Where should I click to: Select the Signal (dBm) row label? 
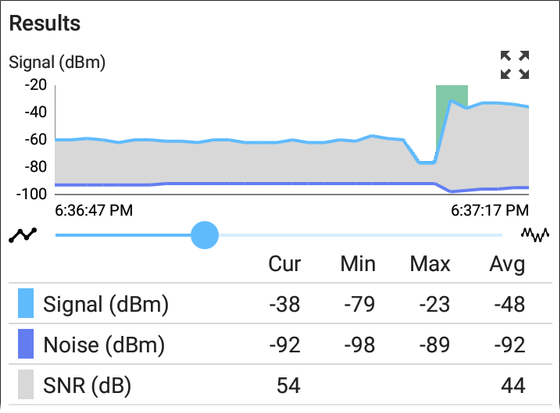tap(106, 304)
